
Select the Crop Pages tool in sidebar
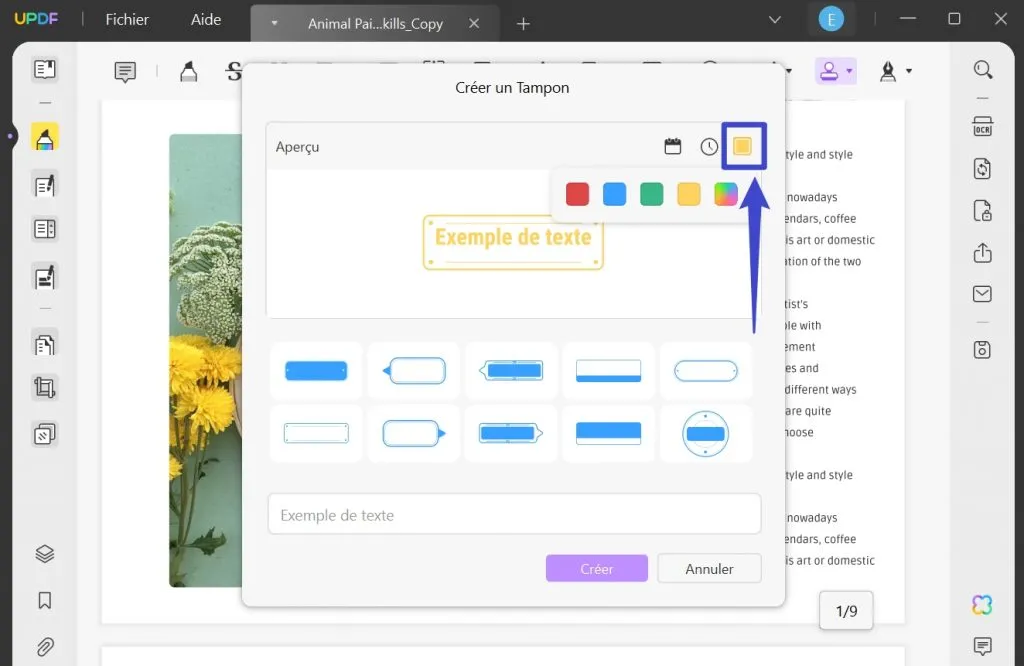(x=44, y=388)
